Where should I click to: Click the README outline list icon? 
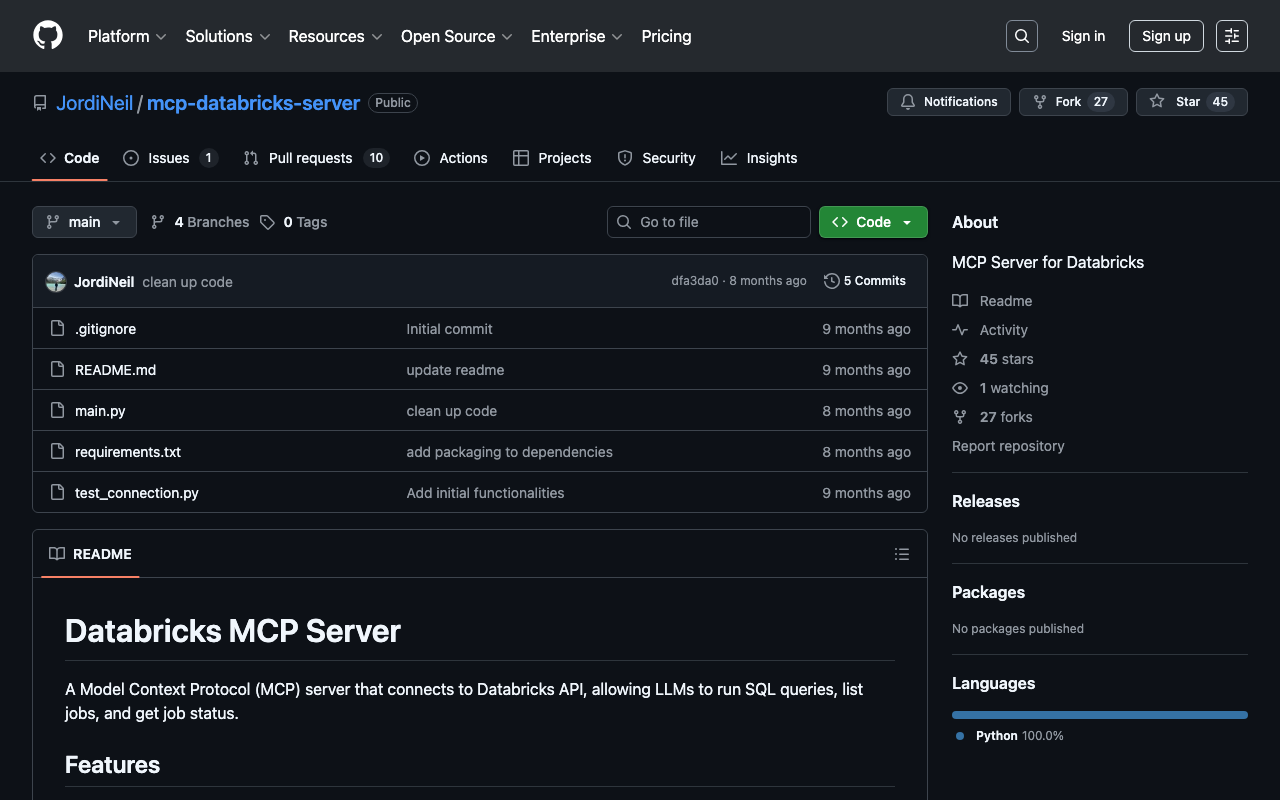[901, 554]
